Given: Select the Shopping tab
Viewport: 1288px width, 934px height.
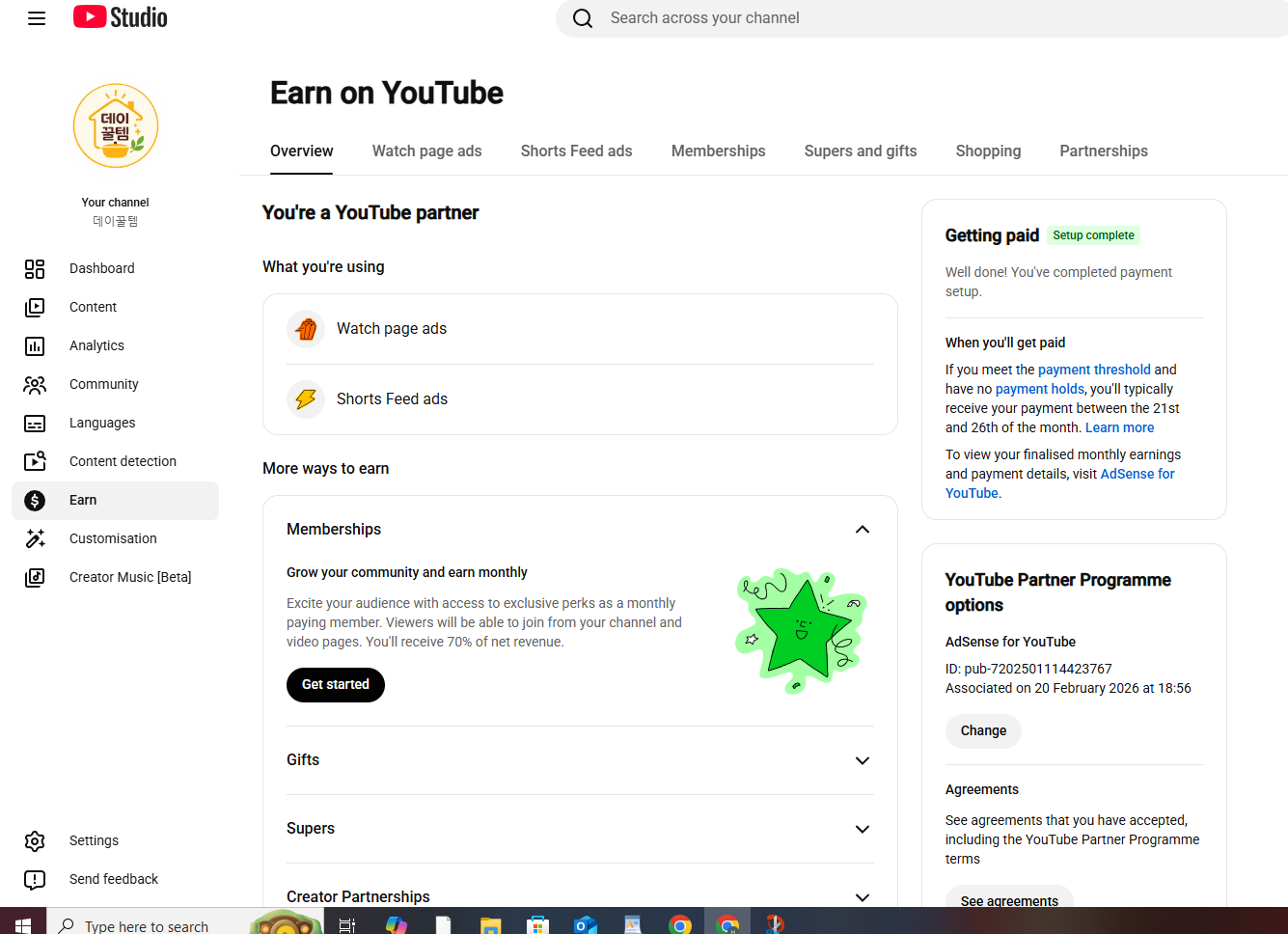Looking at the screenshot, I should (x=988, y=151).
